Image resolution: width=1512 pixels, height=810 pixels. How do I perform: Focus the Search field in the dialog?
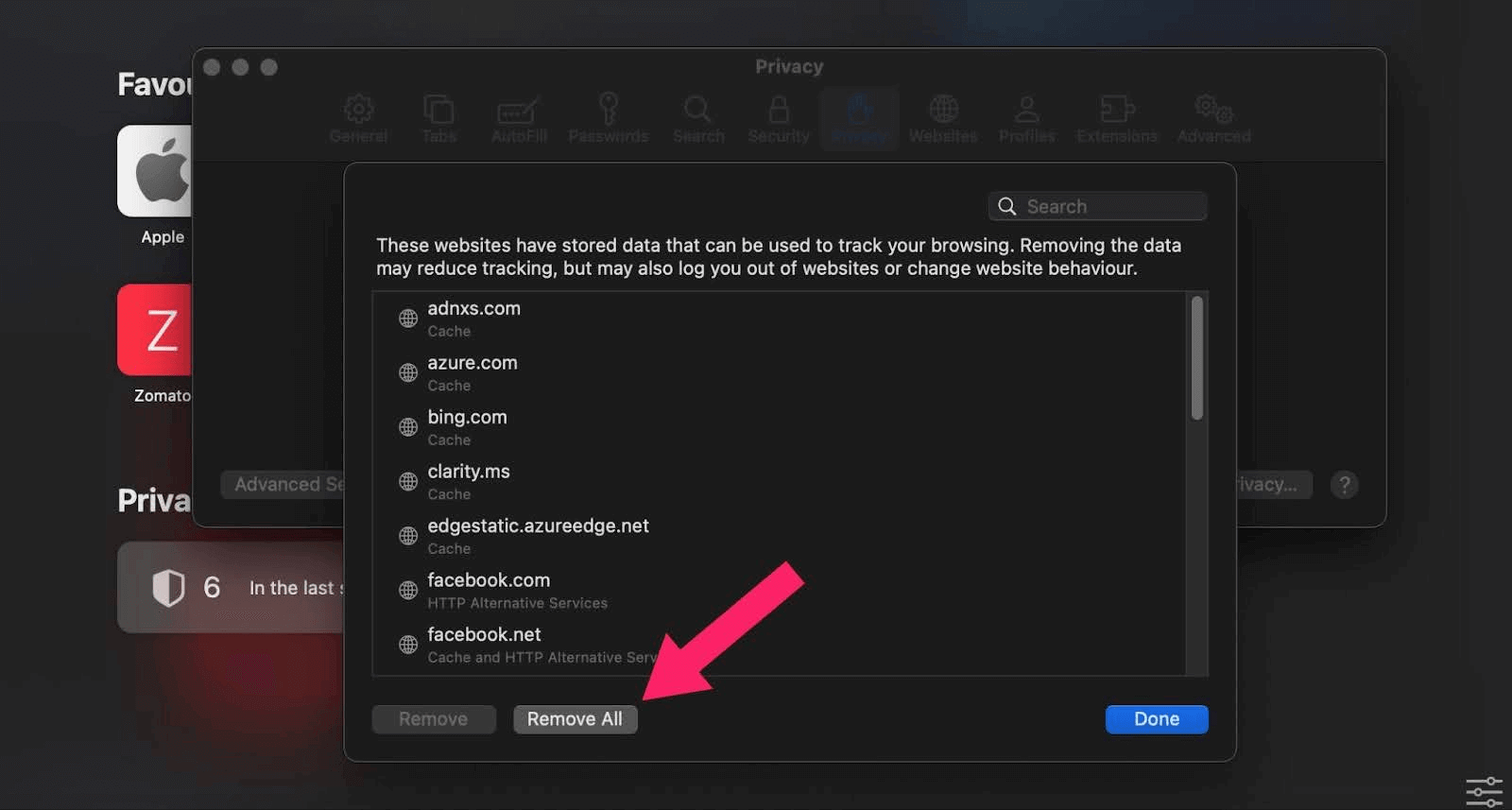[1097, 206]
